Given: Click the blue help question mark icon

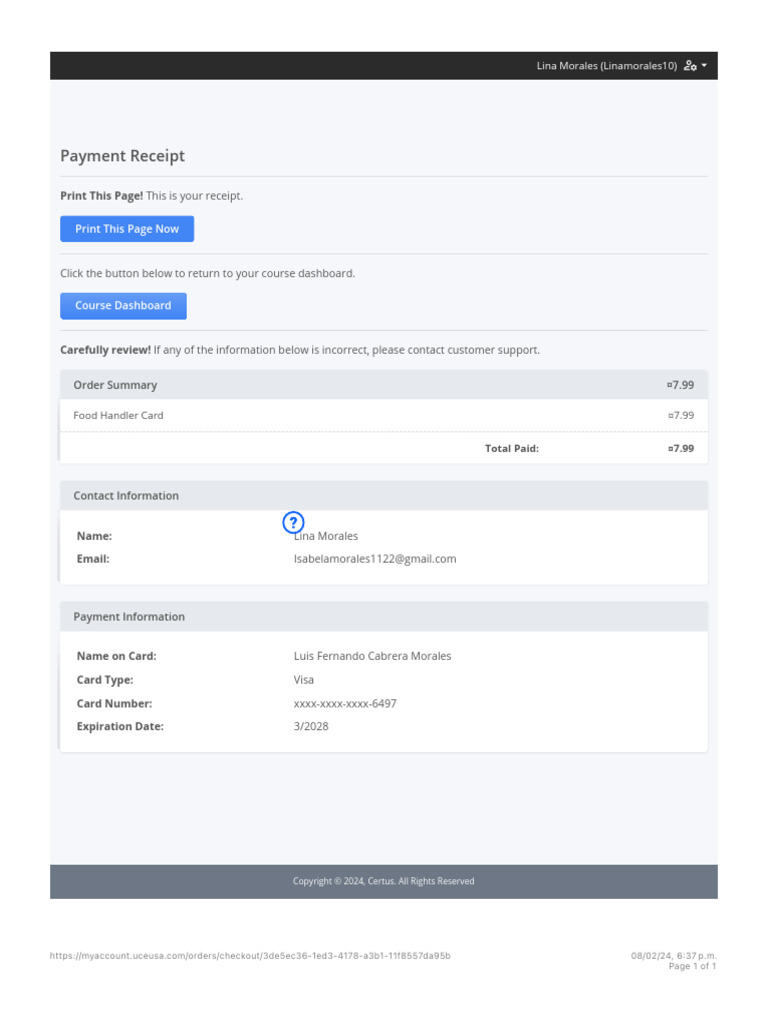Looking at the screenshot, I should tap(293, 522).
